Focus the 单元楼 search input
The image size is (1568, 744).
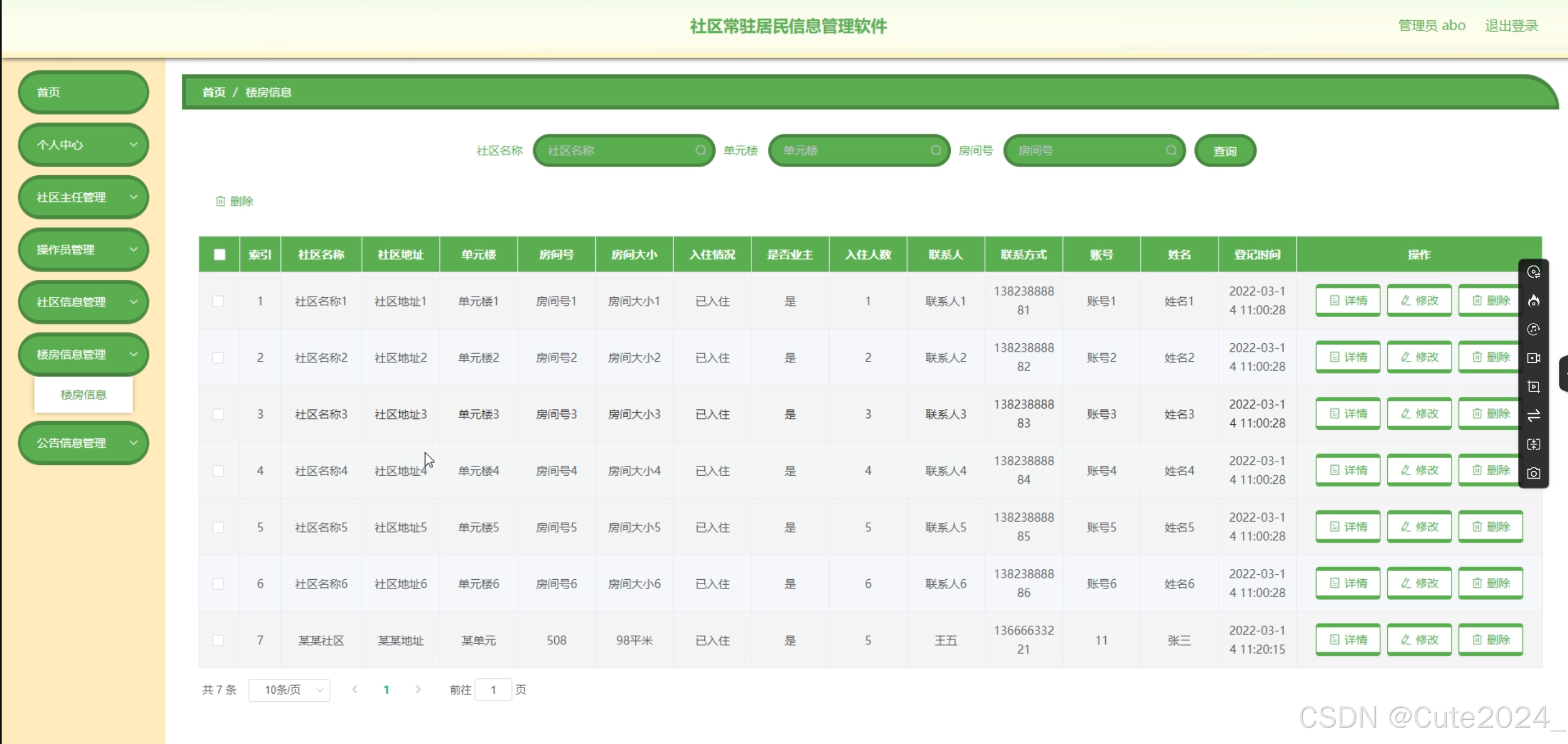tap(859, 150)
